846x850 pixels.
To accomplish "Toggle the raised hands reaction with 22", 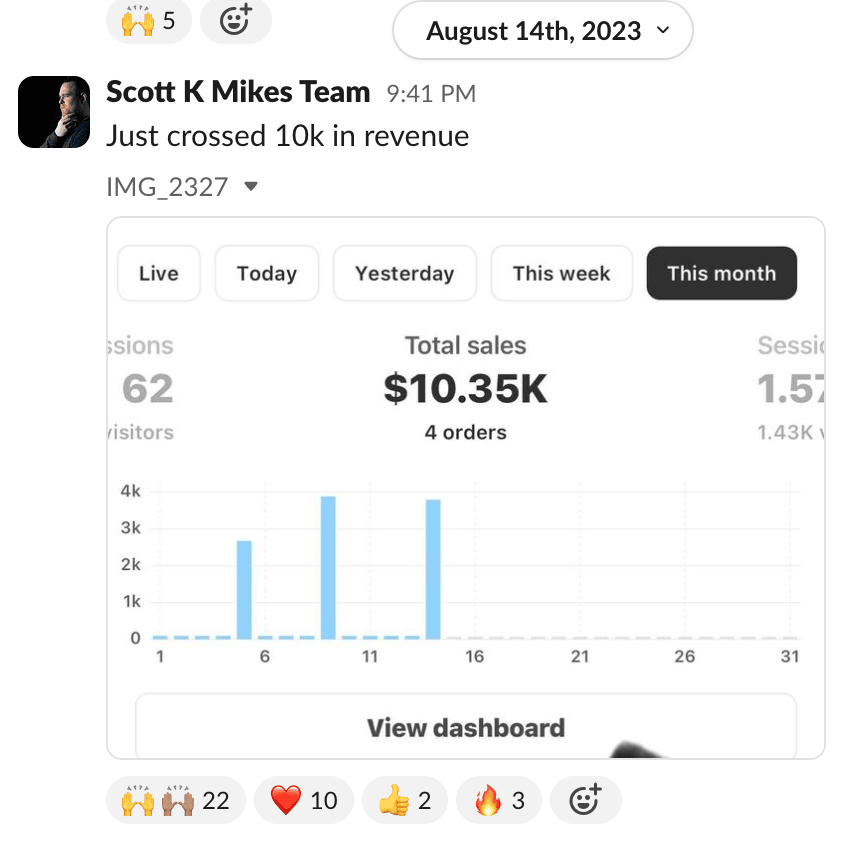I will click(175, 800).
